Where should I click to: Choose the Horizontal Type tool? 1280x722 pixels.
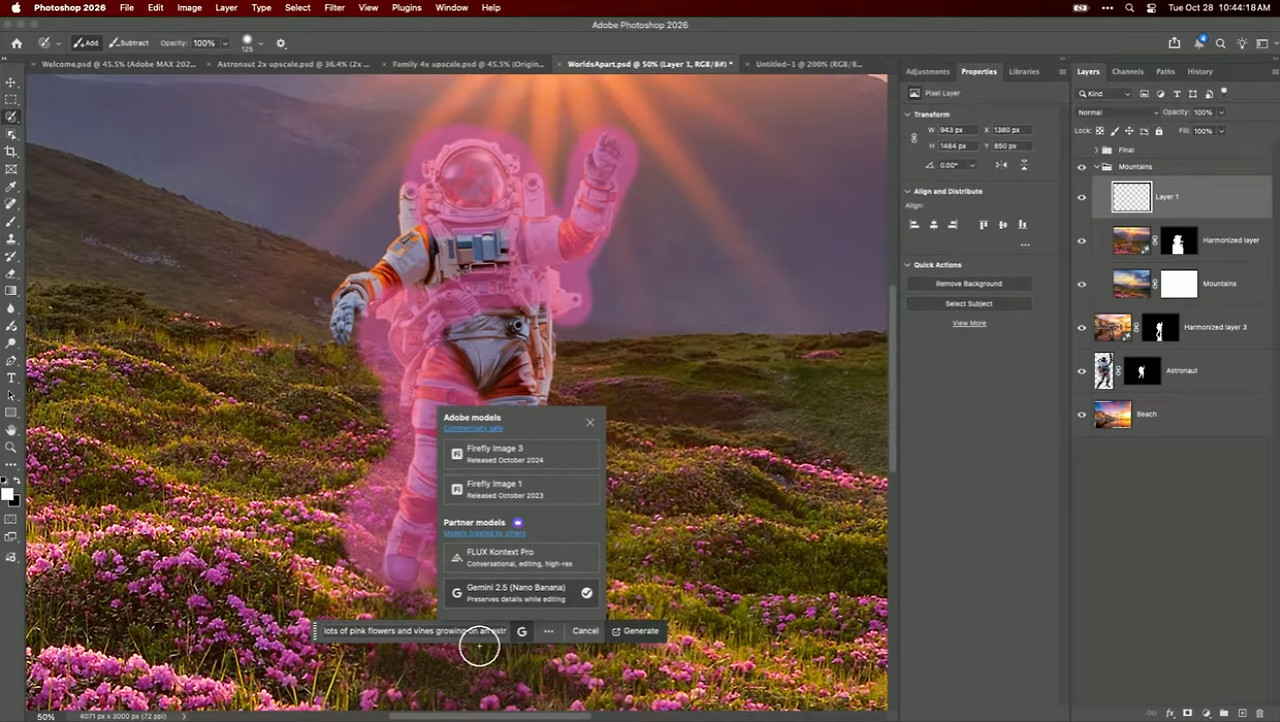tap(11, 378)
